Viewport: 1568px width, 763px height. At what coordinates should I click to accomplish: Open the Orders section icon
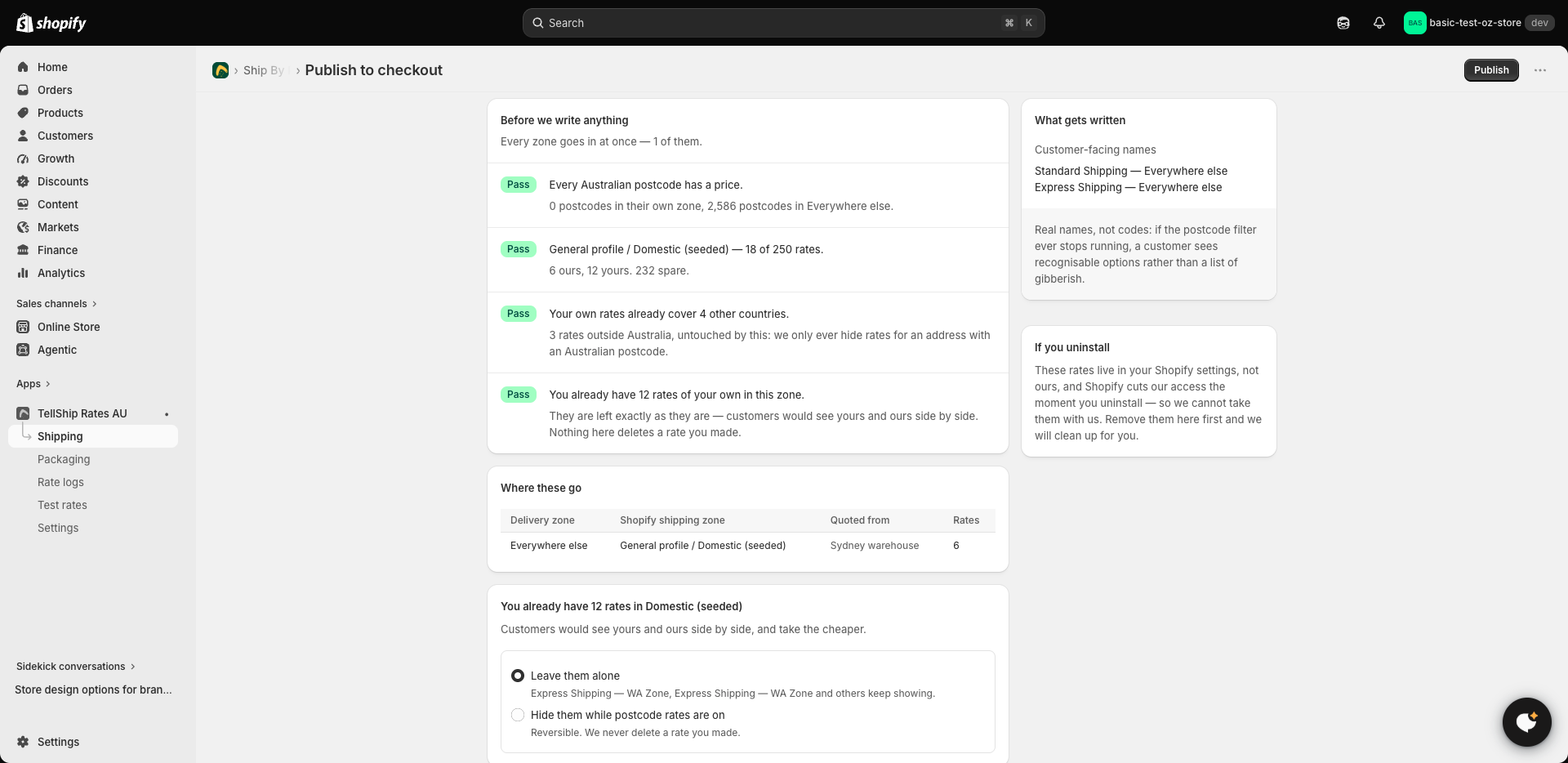coord(23,90)
